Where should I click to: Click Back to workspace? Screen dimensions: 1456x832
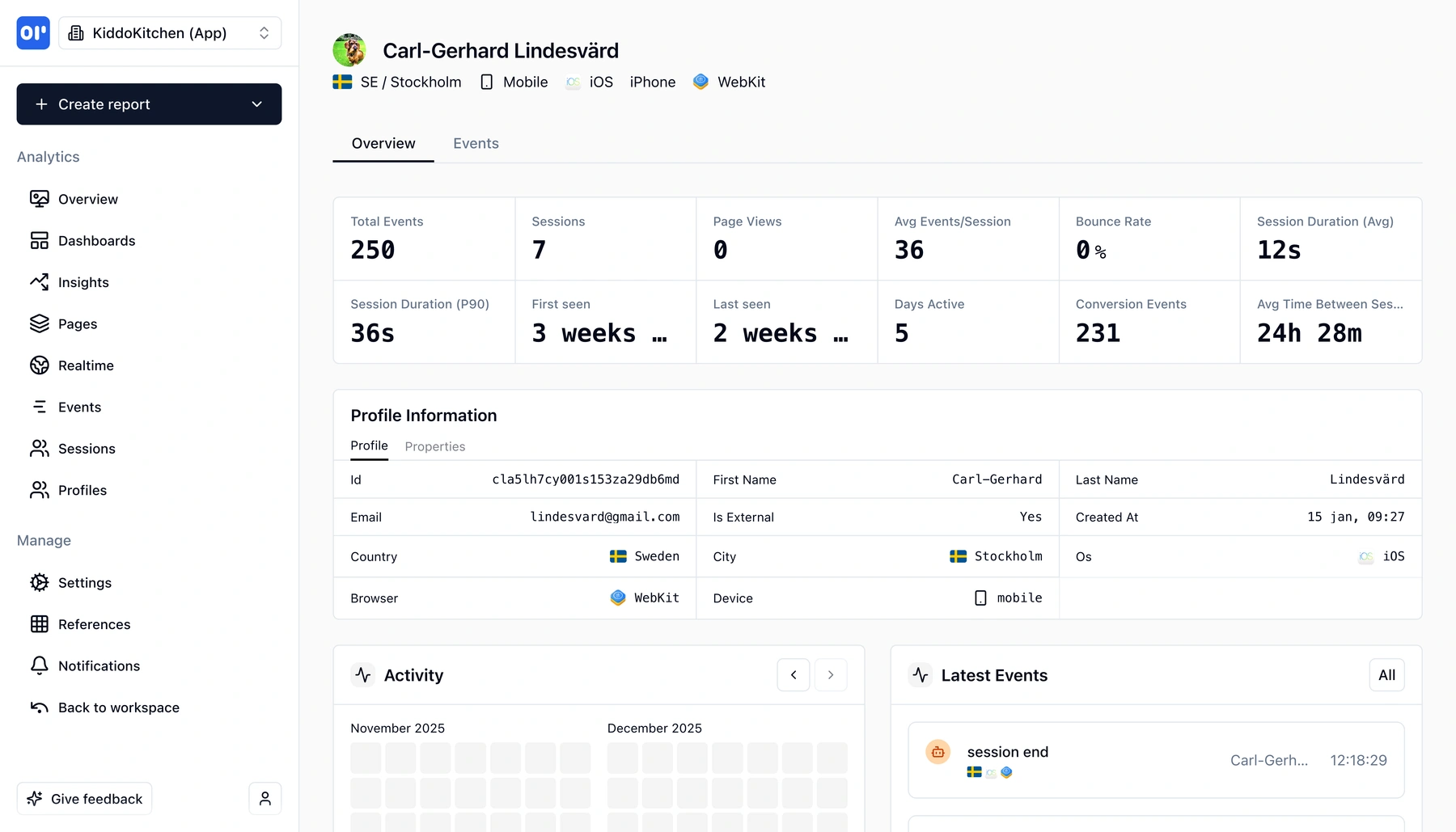[x=118, y=707]
